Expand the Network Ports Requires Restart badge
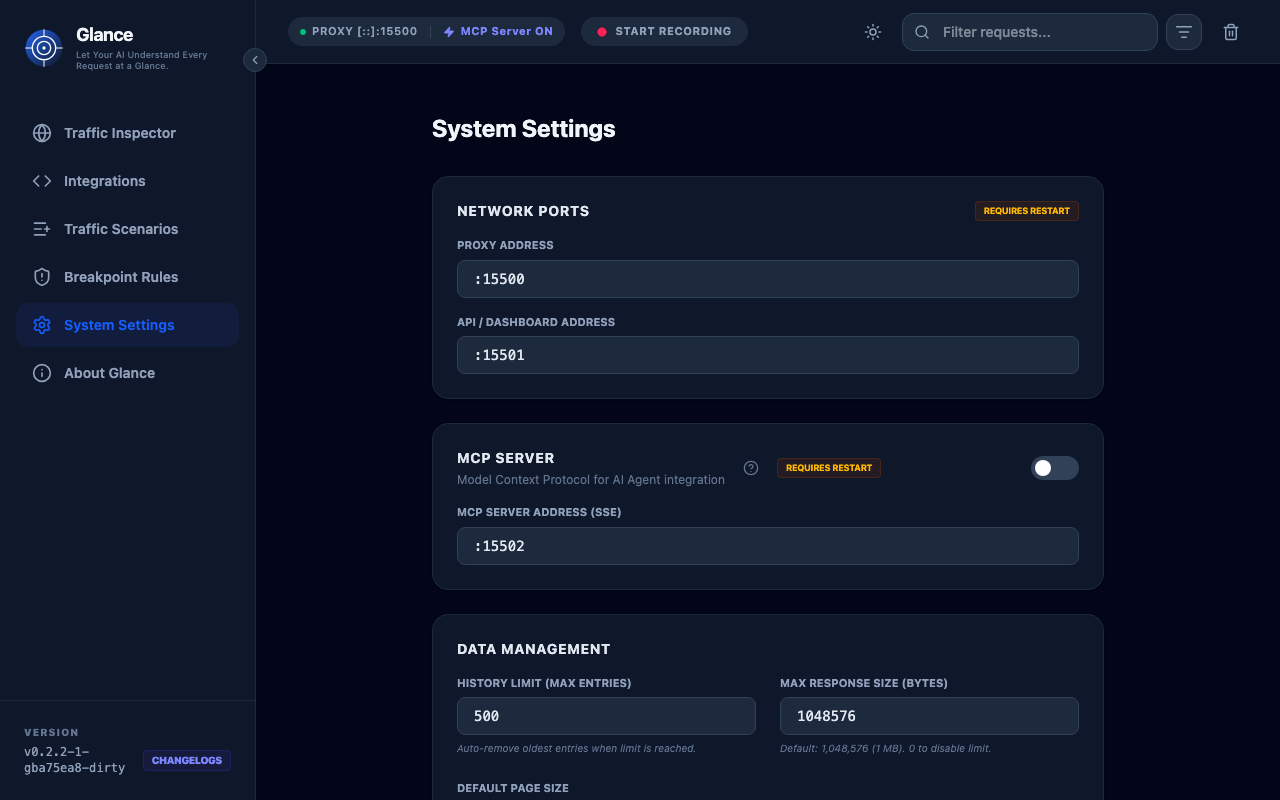This screenshot has width=1280, height=800. click(x=1026, y=210)
